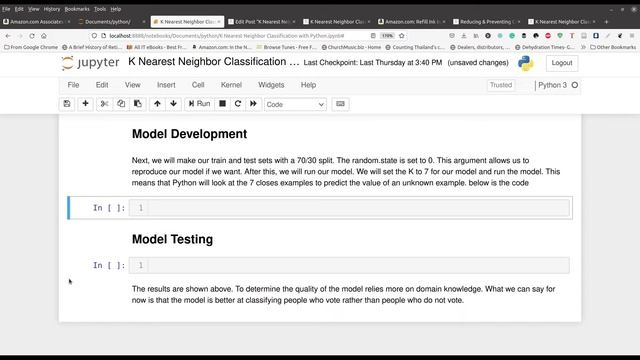Reload the page with refresh icon
Image resolution: width=640 pixels, height=360 pixels.
click(32, 36)
